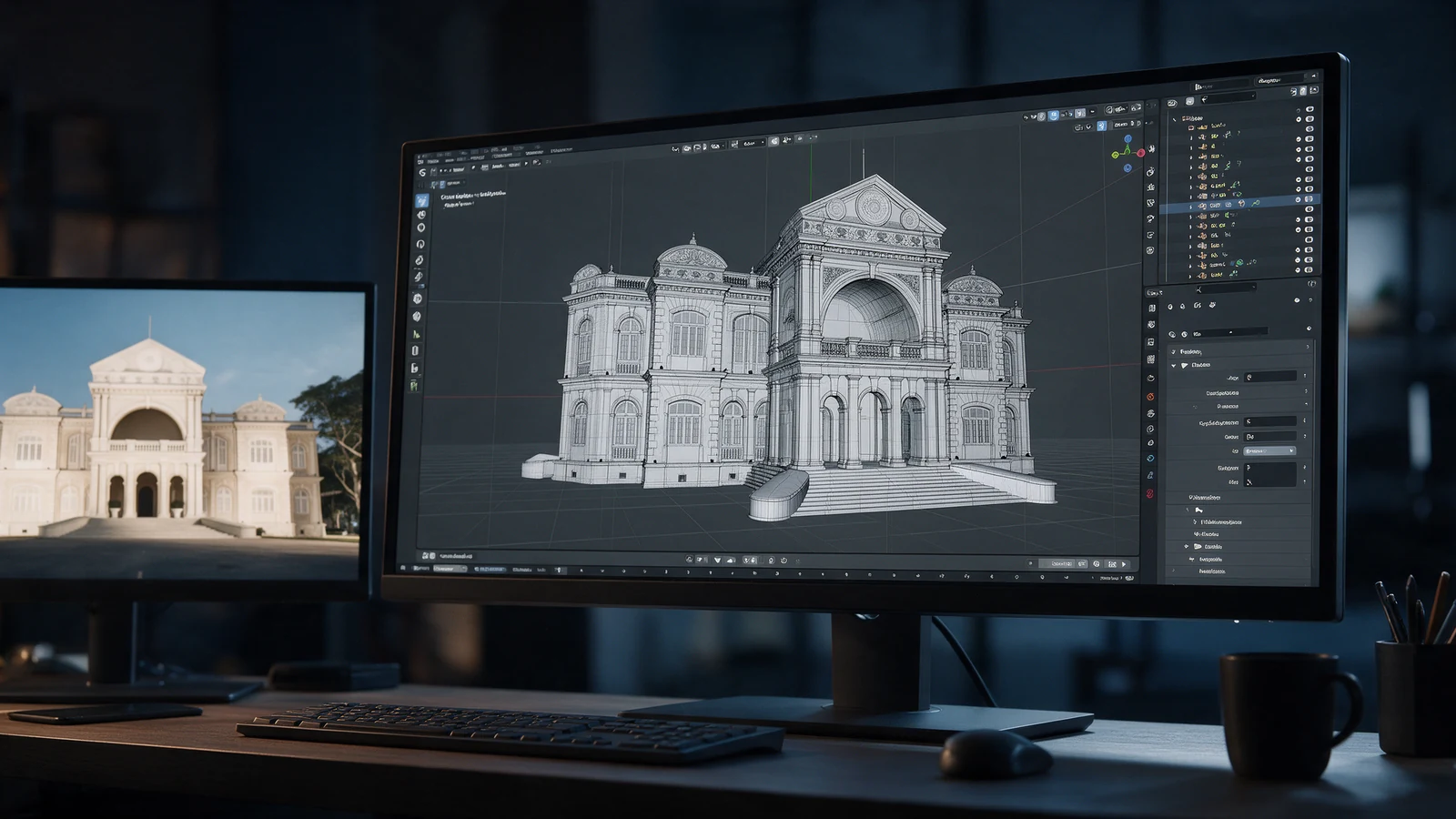Collapse the top-level collection arrow in the outliner

click(1174, 119)
